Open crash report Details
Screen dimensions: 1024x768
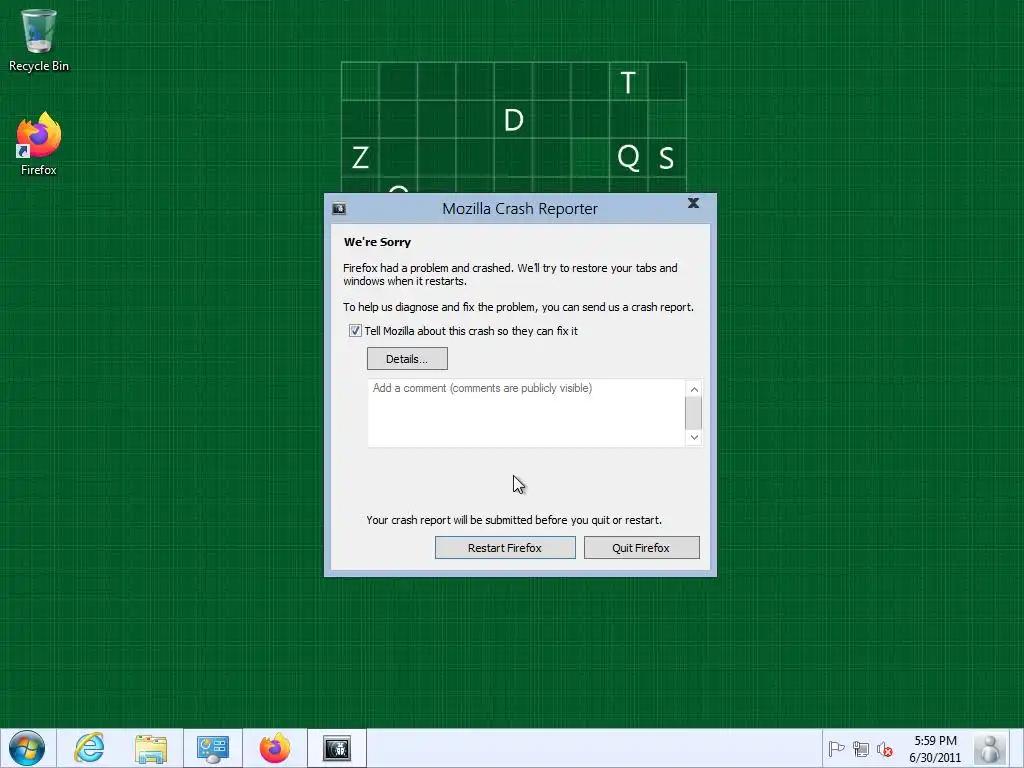pos(407,359)
